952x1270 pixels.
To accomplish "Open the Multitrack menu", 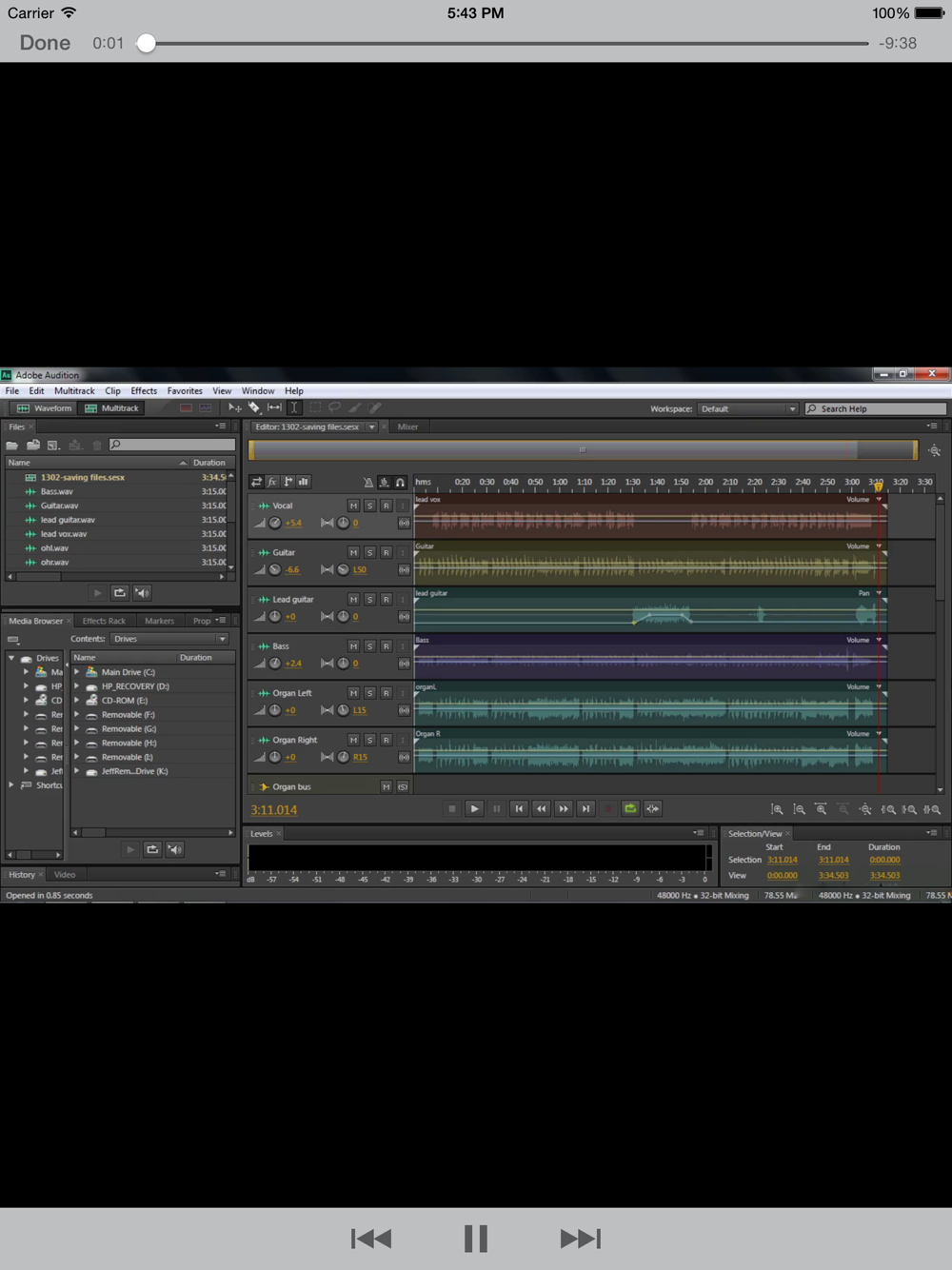I will coord(74,391).
